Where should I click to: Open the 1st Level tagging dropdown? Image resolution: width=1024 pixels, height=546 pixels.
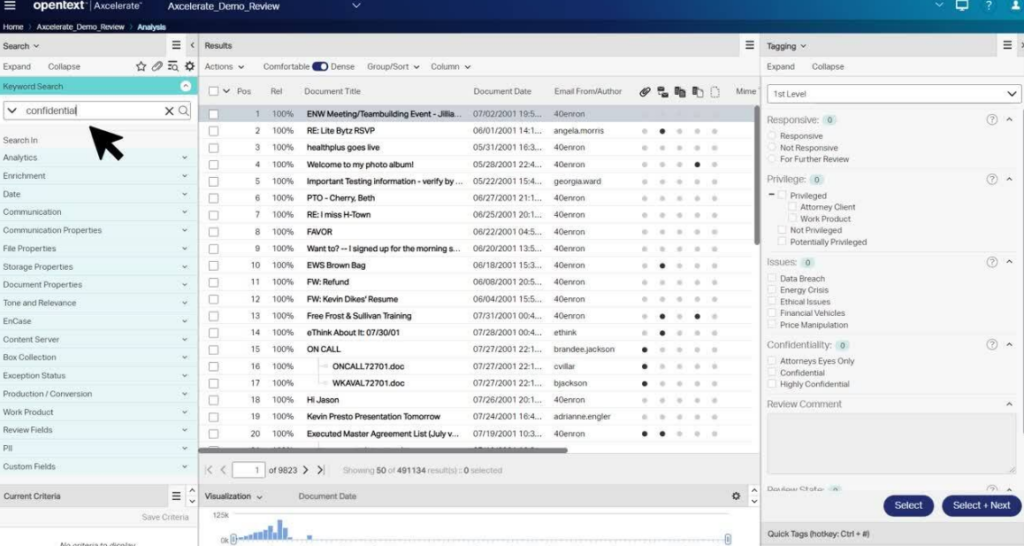pyautogui.click(x=893, y=93)
